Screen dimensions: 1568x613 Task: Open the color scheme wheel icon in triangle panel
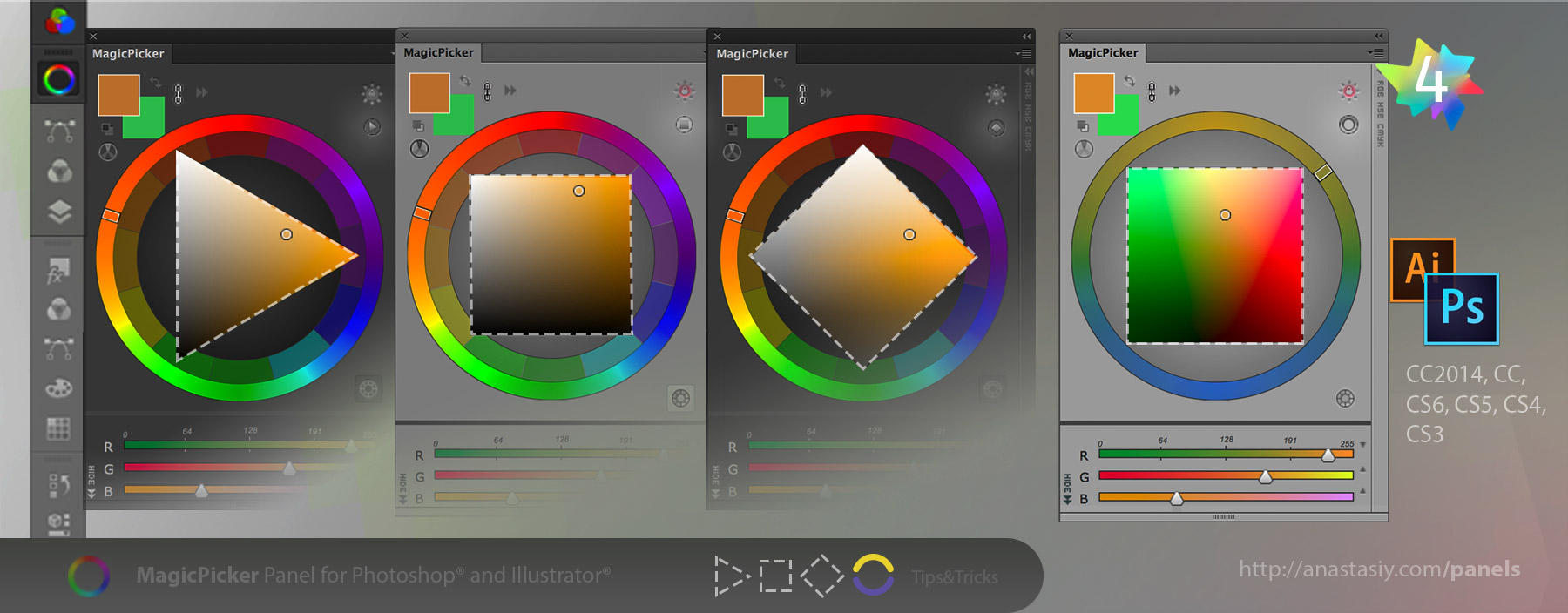[108, 152]
